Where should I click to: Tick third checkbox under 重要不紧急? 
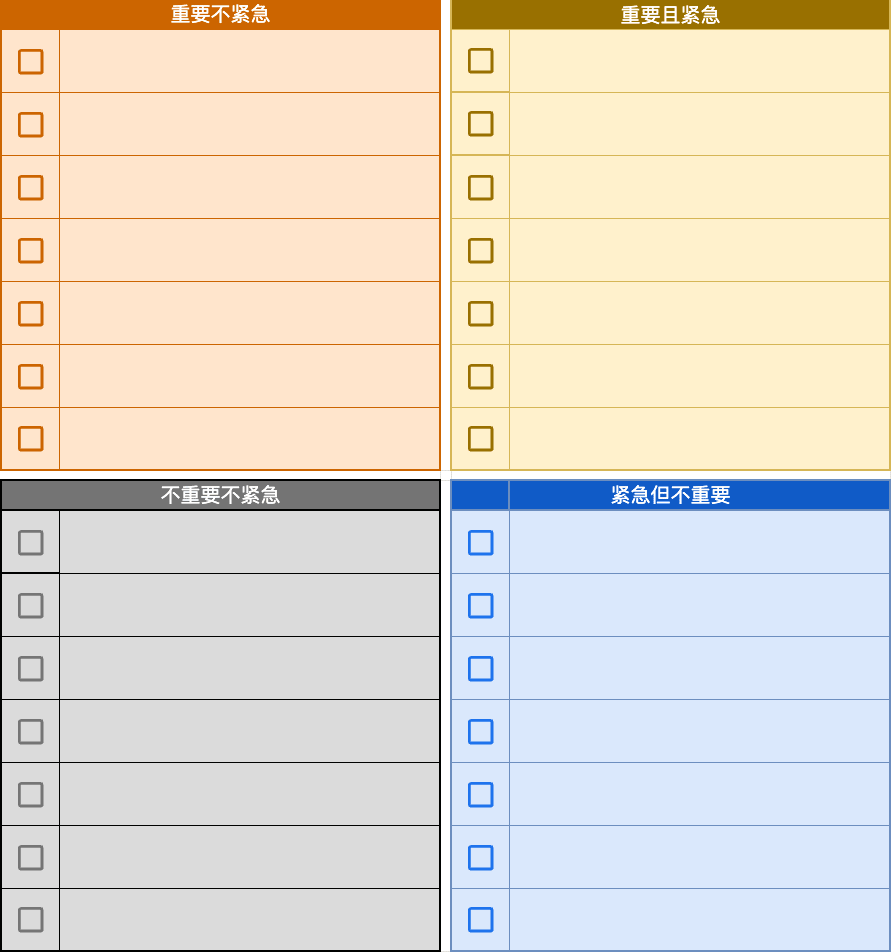tap(30, 188)
